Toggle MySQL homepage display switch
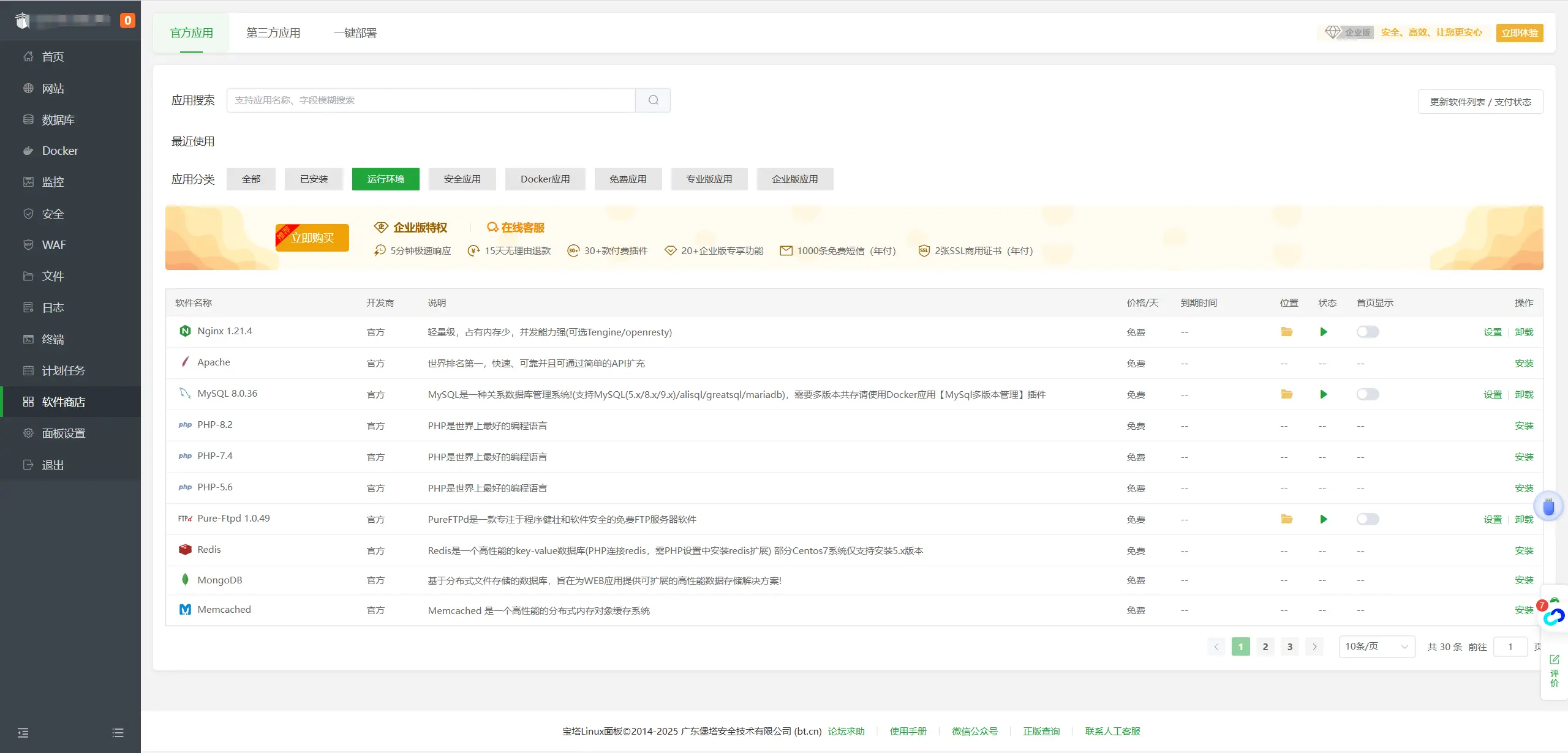The width and height of the screenshot is (1568, 753). (x=1368, y=394)
